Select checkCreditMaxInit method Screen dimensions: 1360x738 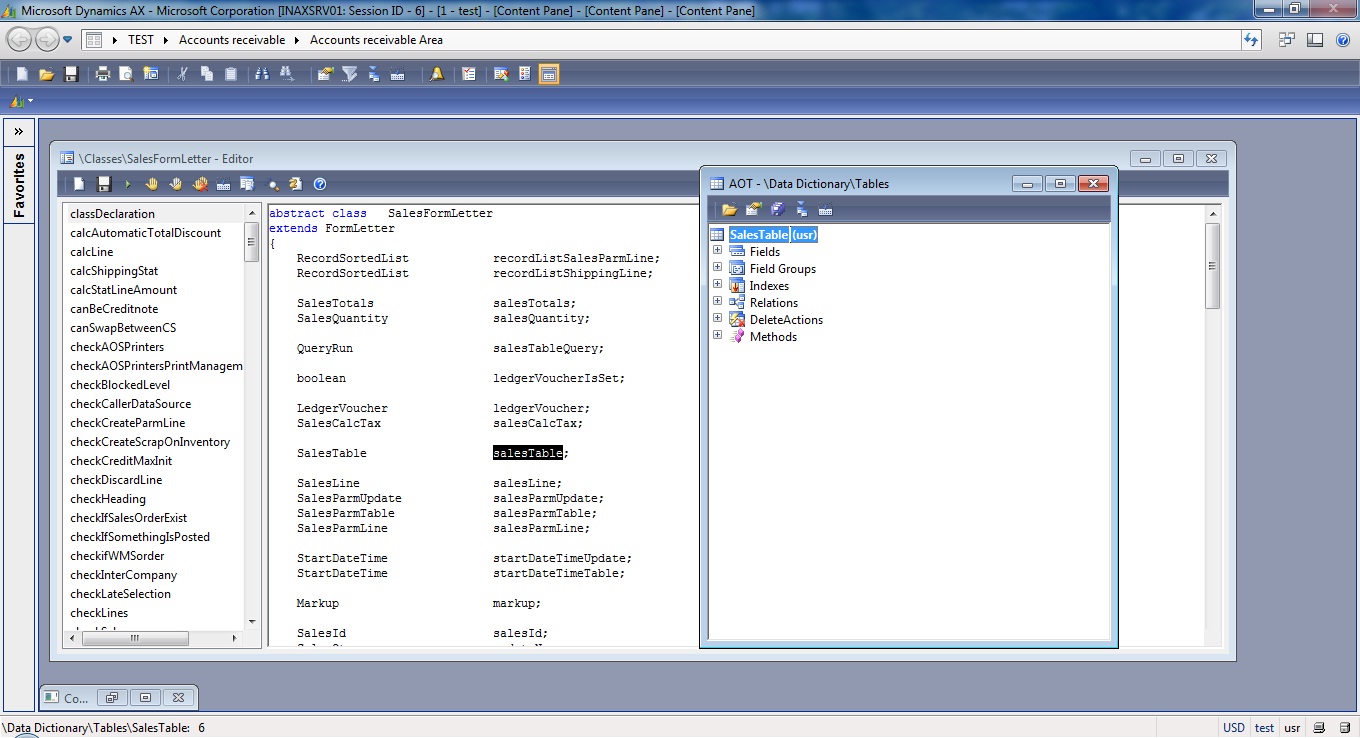pyautogui.click(x=154, y=461)
